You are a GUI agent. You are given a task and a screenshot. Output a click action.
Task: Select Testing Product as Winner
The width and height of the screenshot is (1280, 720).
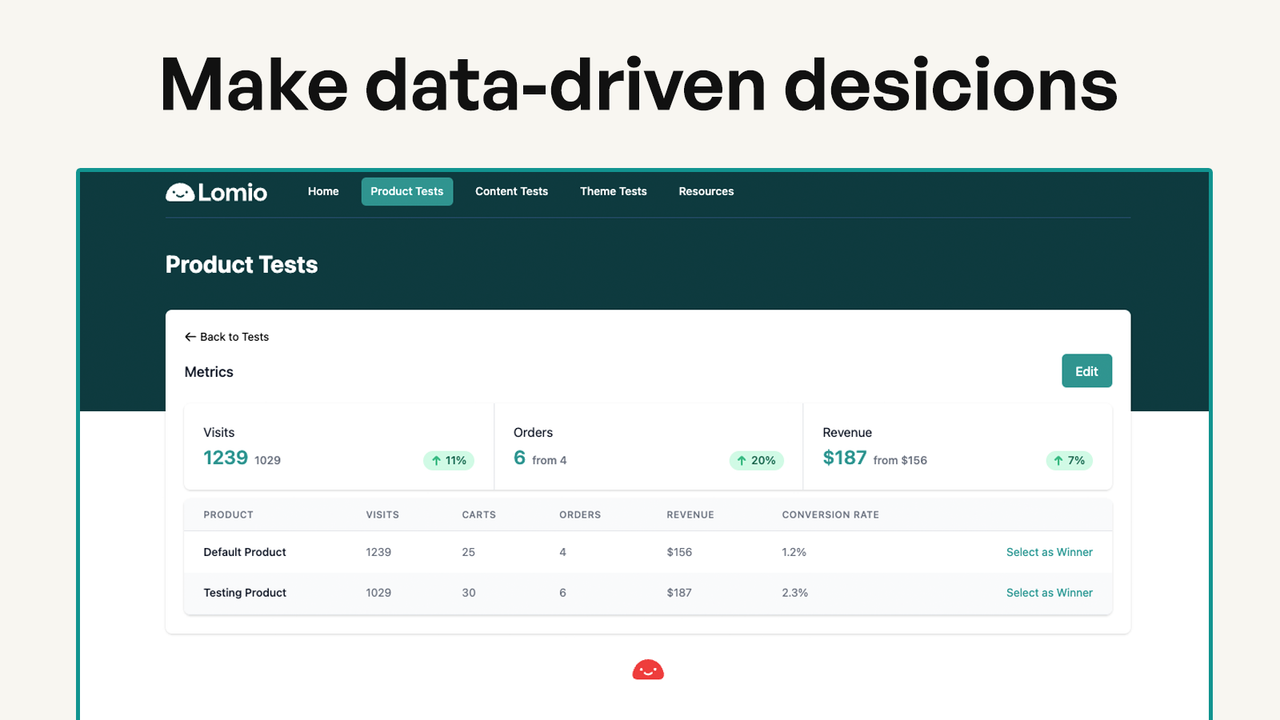(x=1049, y=593)
